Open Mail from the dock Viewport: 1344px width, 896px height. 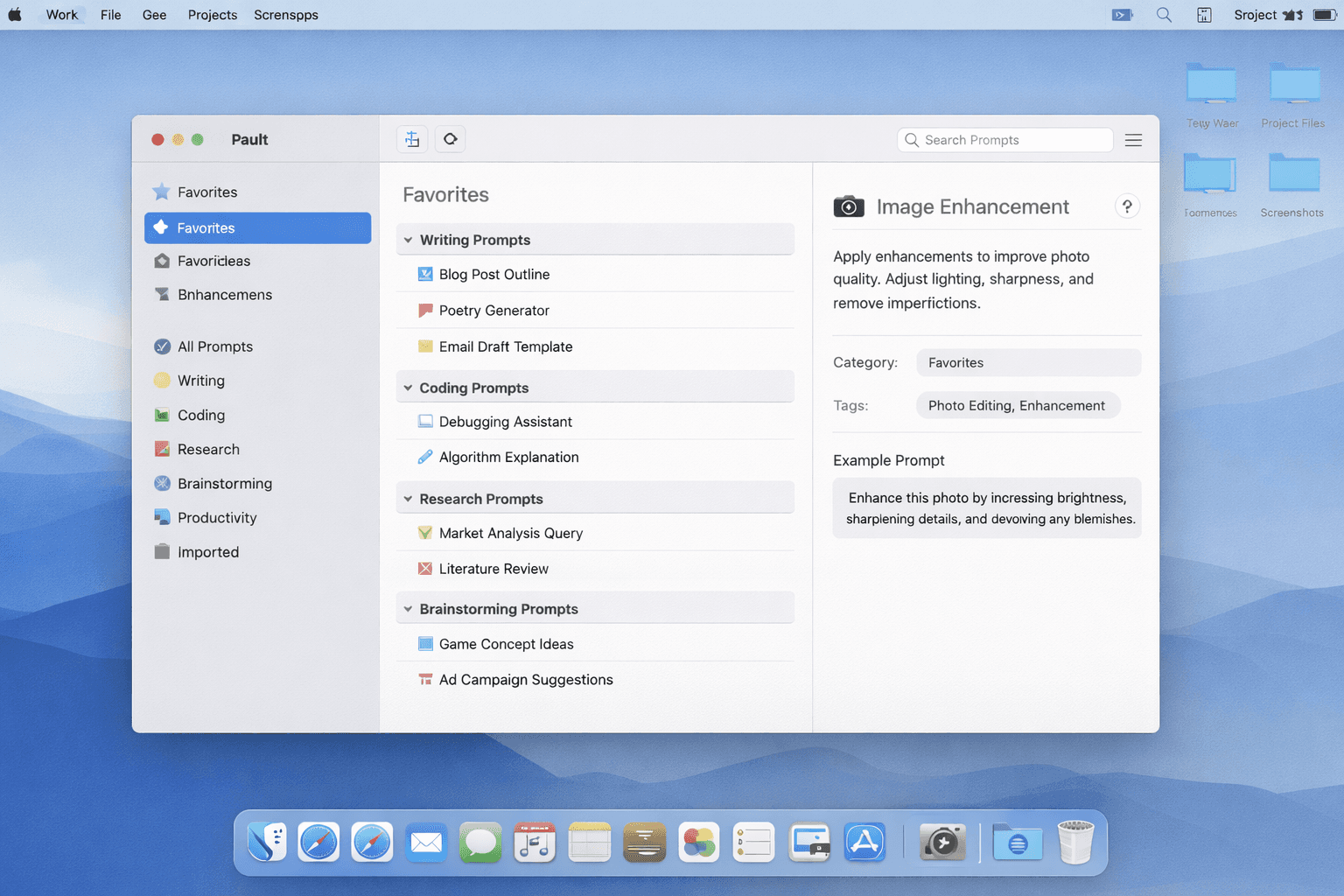pyautogui.click(x=426, y=843)
